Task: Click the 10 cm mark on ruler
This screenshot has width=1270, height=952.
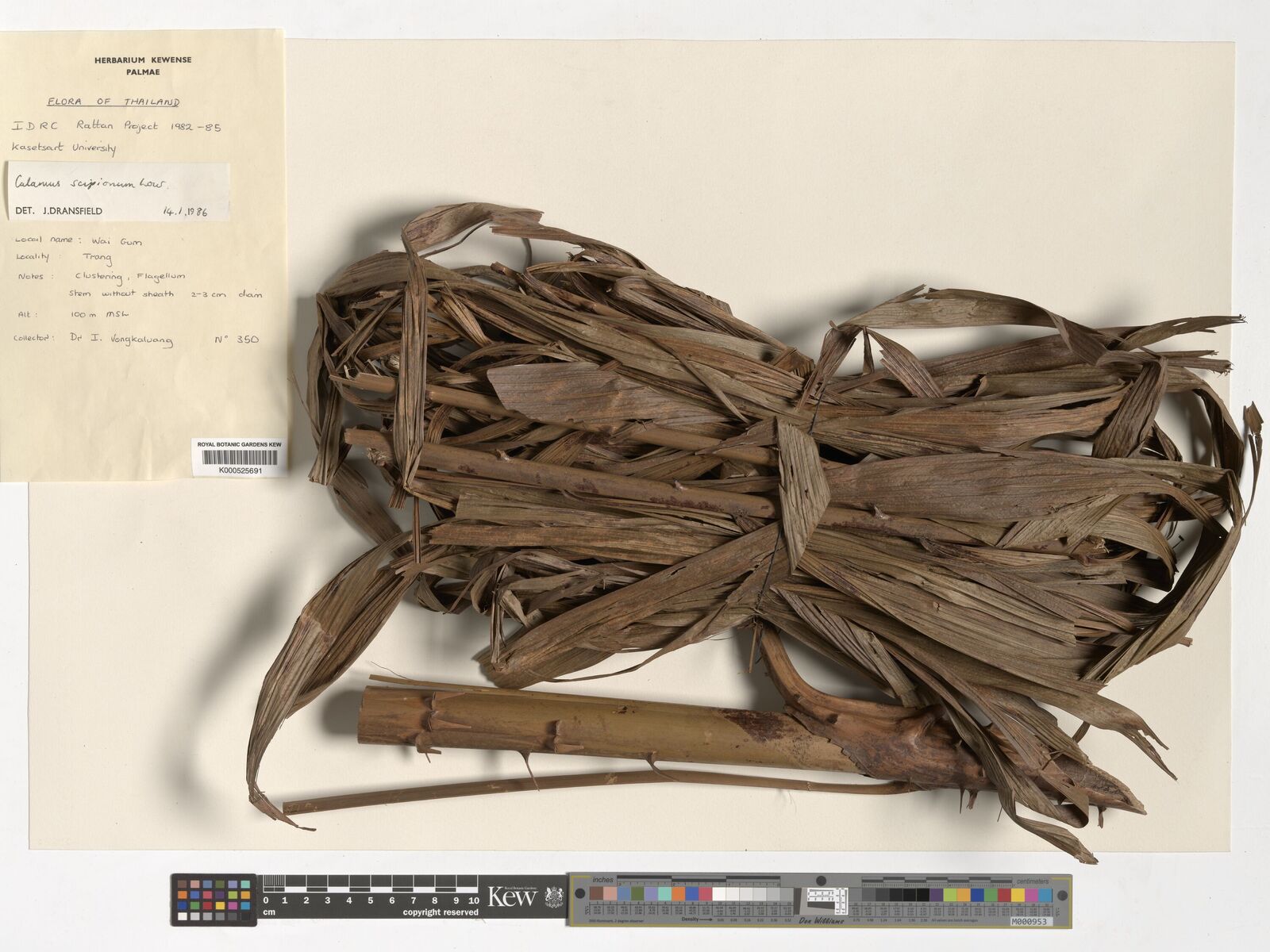Action: pos(473,900)
